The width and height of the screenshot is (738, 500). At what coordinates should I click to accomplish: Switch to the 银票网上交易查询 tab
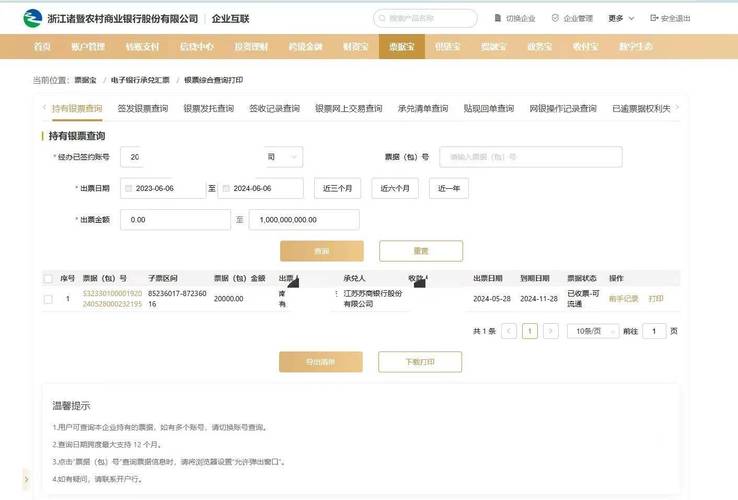coord(349,109)
